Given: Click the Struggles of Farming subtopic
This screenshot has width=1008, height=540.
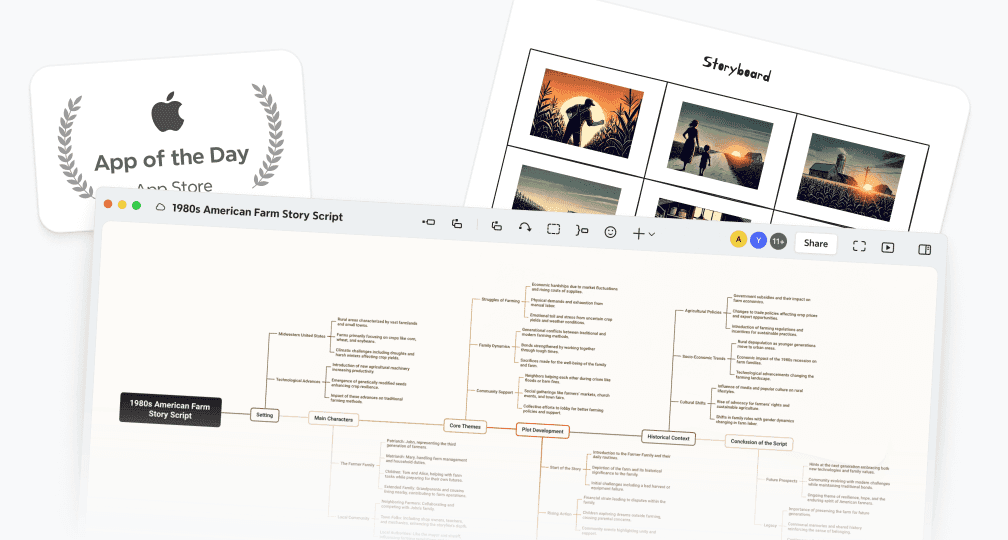Looking at the screenshot, I should click(x=501, y=300).
